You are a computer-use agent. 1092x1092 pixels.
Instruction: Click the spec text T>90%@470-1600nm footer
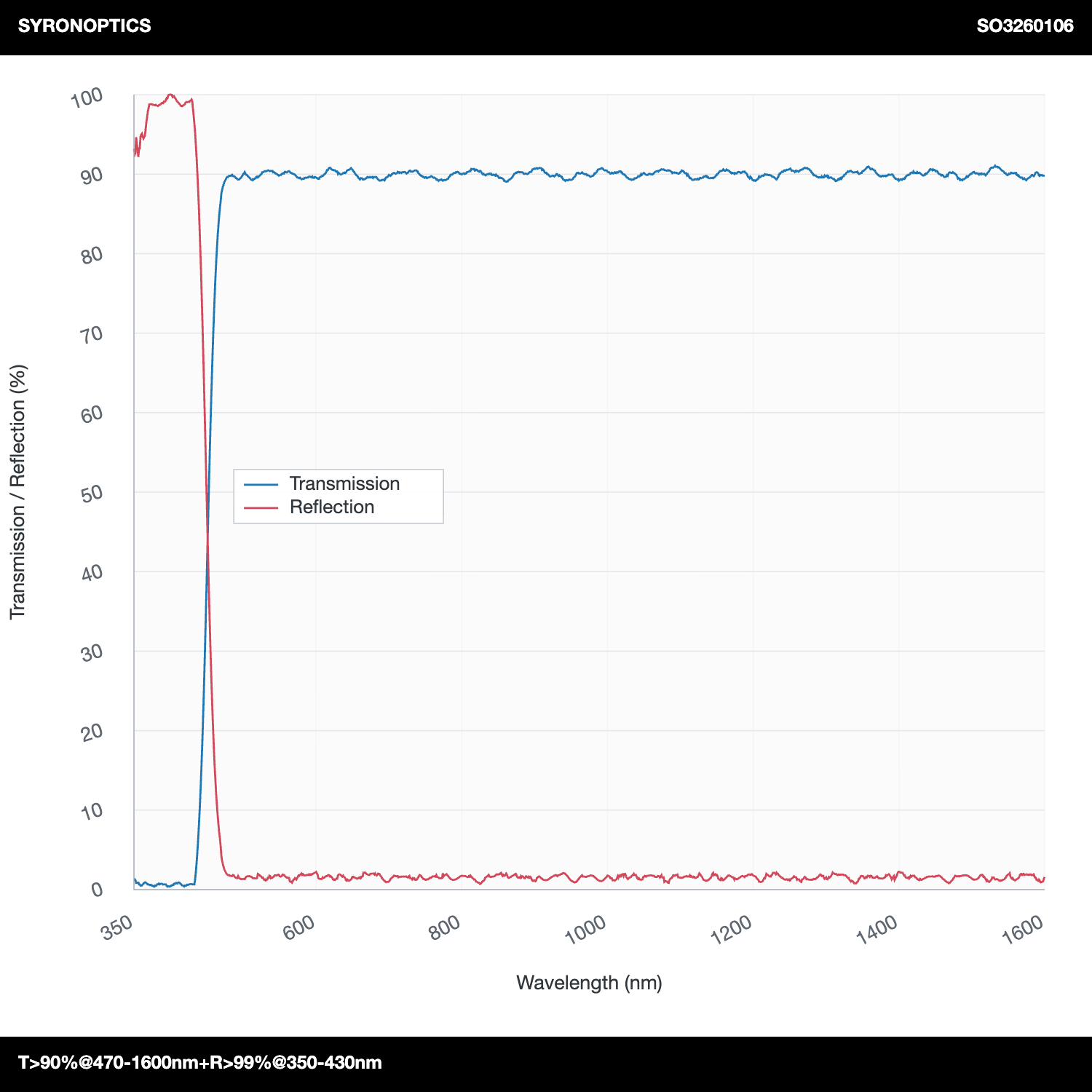[200, 1062]
